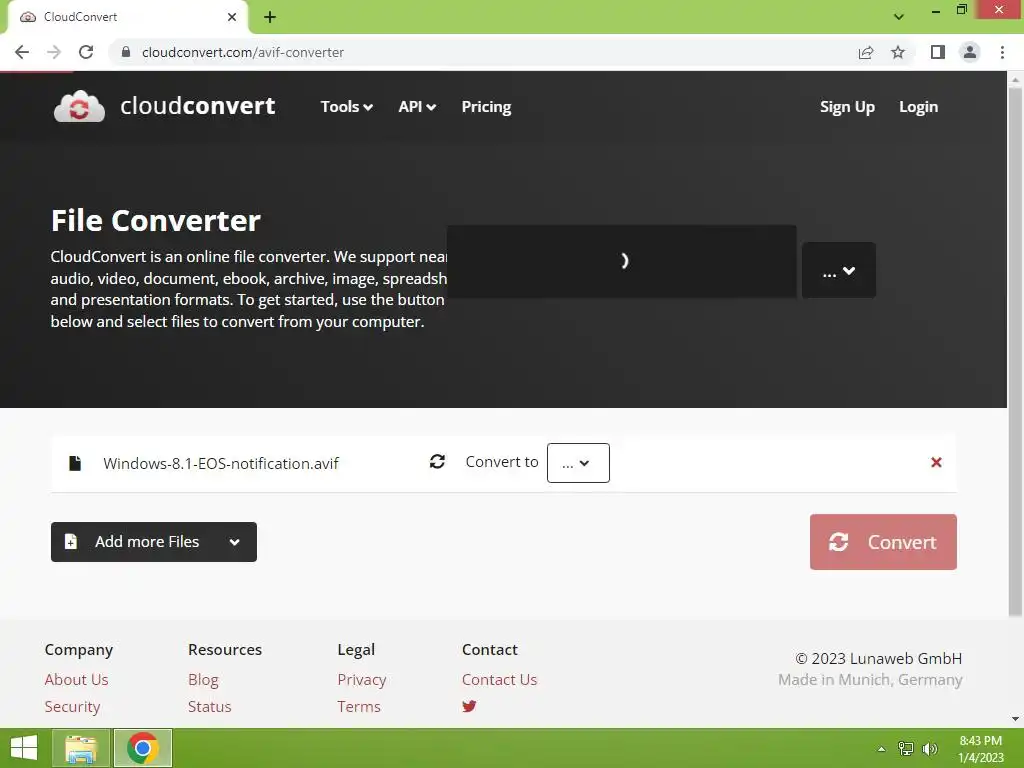
Task: Reload the page with refresh icon
Action: tap(86, 52)
